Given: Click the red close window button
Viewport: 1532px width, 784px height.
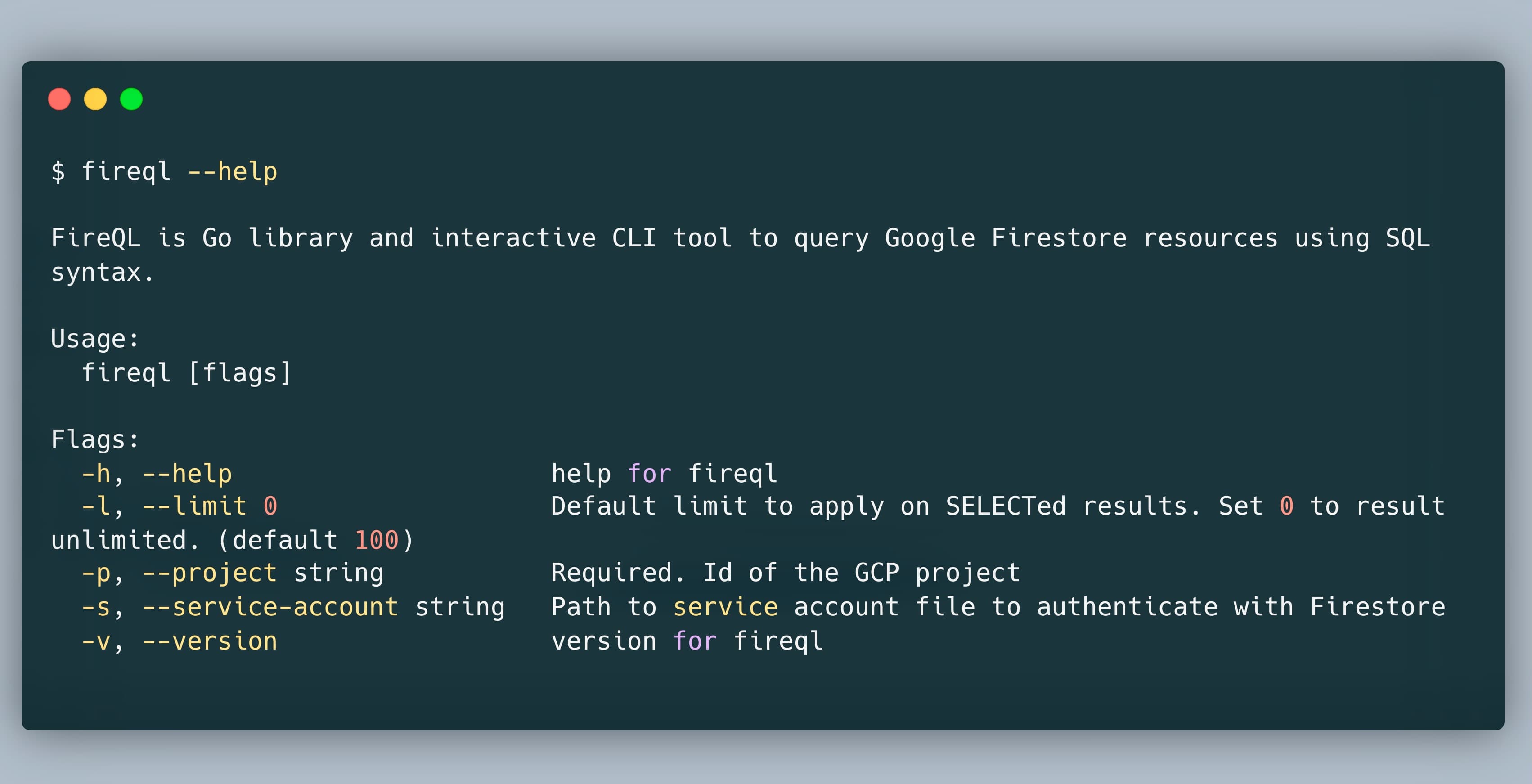Looking at the screenshot, I should [59, 99].
